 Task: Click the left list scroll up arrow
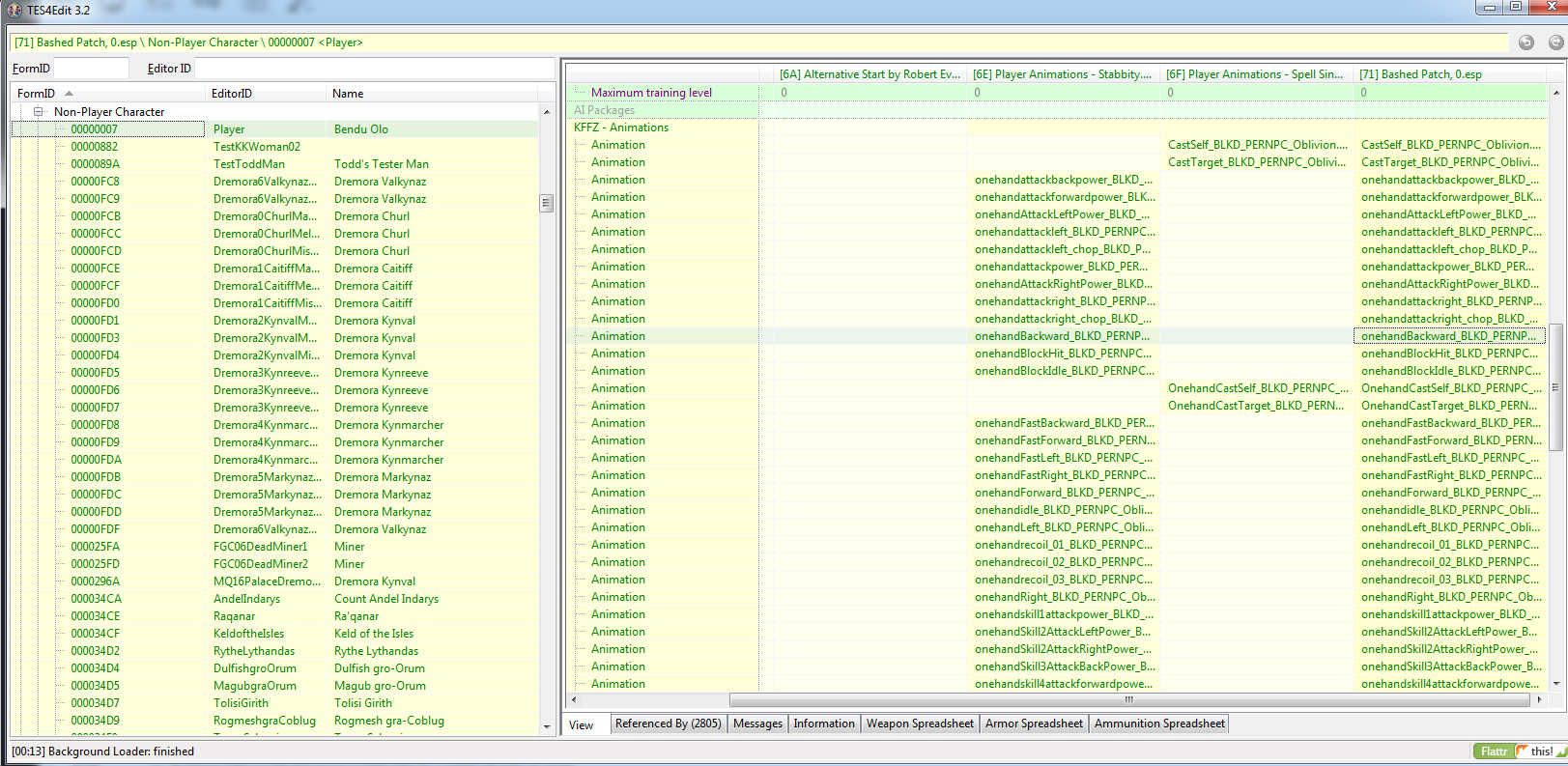(546, 112)
